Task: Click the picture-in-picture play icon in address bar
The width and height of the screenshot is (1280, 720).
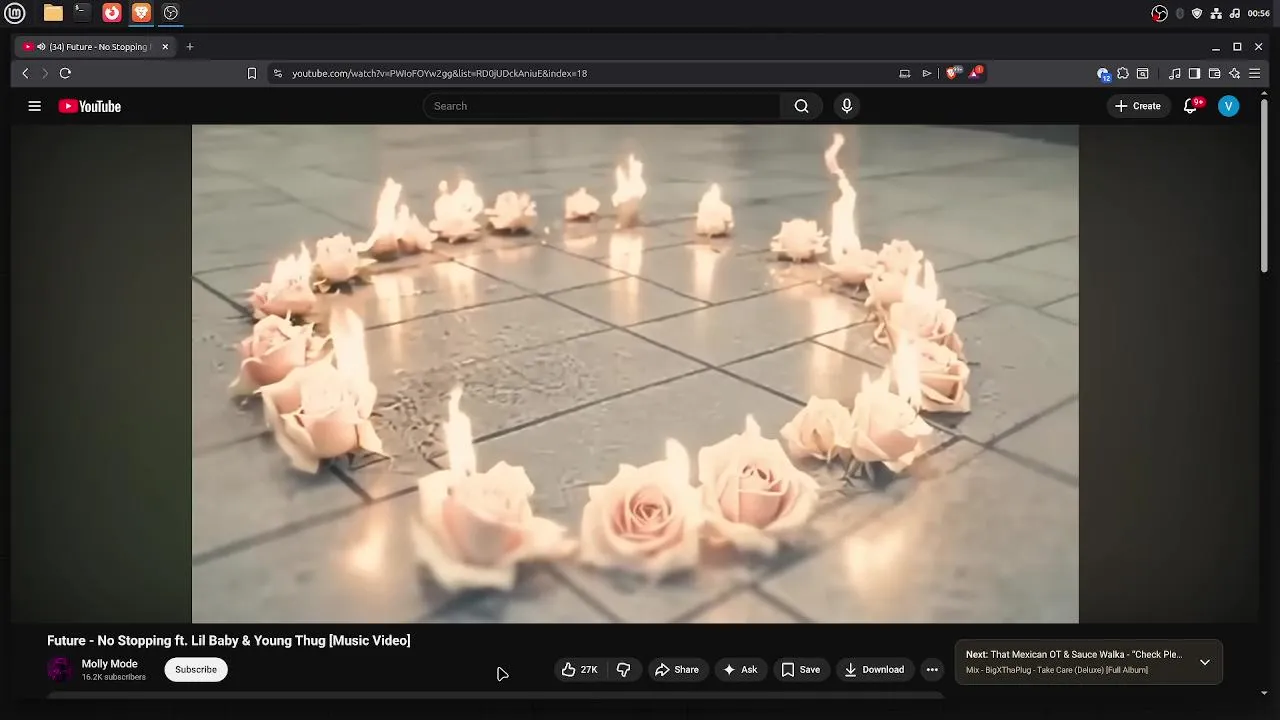Action: coord(927,73)
